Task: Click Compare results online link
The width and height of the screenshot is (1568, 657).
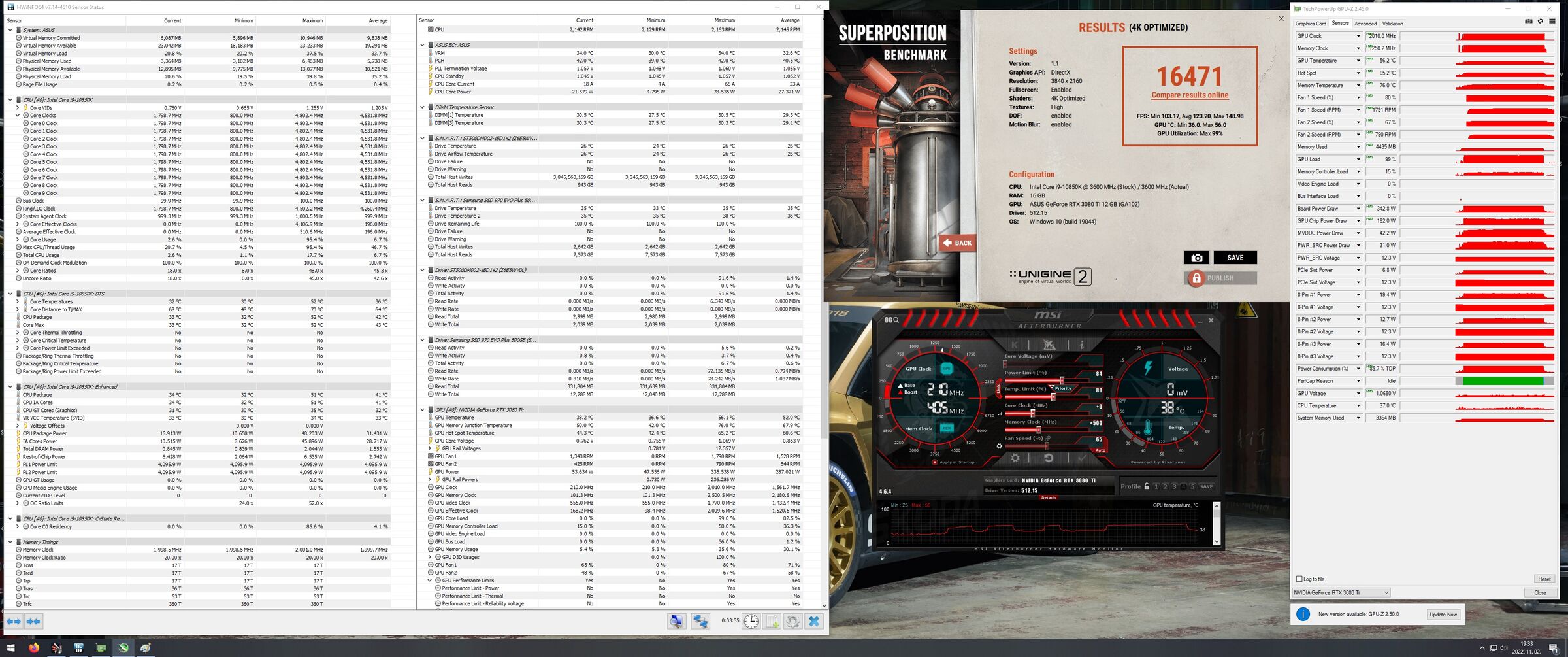Action: (x=1190, y=95)
